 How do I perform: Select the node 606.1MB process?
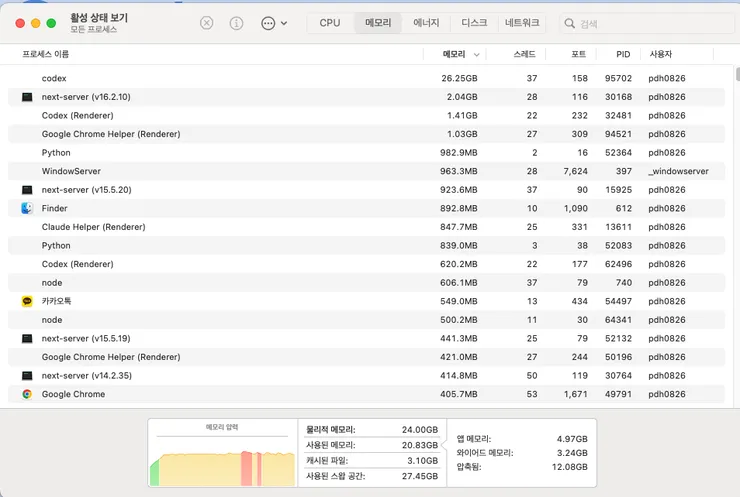[x=366, y=283]
